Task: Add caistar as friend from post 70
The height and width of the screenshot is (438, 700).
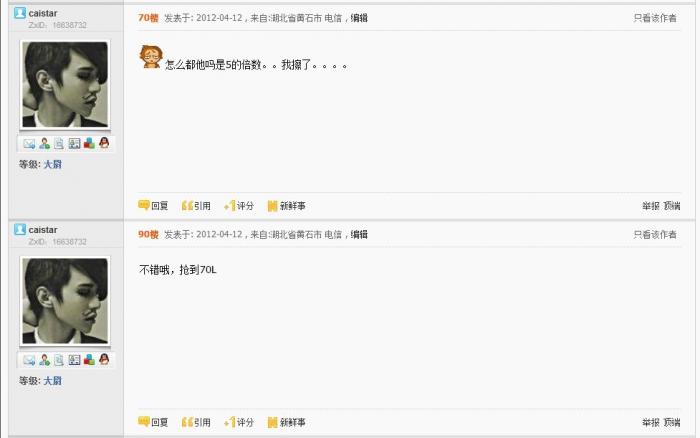Action: [x=44, y=143]
